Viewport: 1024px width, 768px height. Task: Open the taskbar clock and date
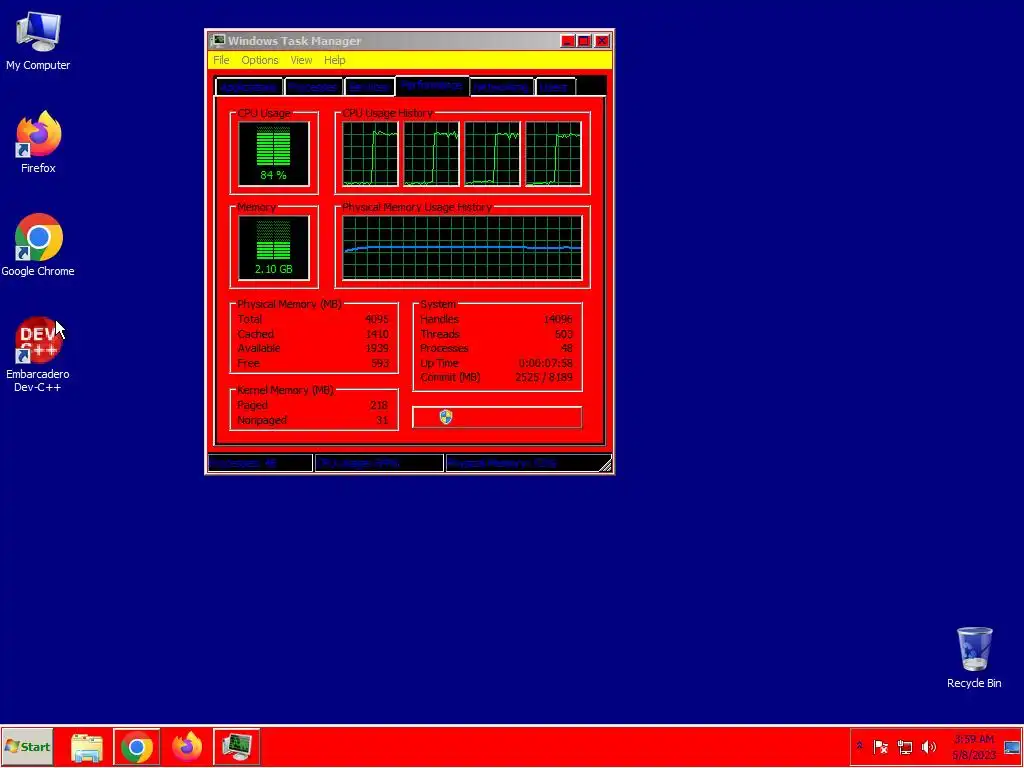(x=974, y=746)
